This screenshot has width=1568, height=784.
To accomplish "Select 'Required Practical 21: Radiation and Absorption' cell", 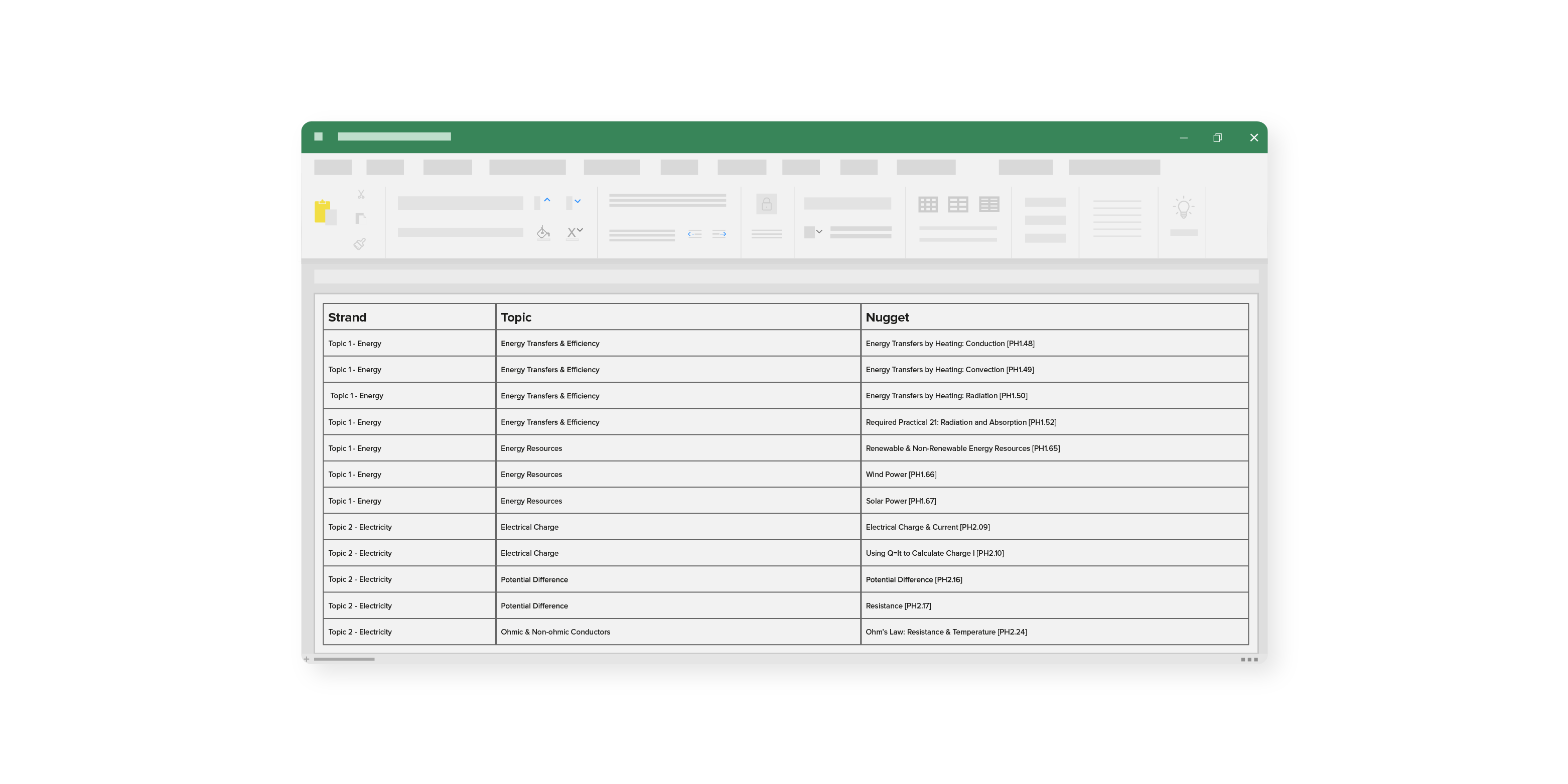I will click(x=1054, y=422).
